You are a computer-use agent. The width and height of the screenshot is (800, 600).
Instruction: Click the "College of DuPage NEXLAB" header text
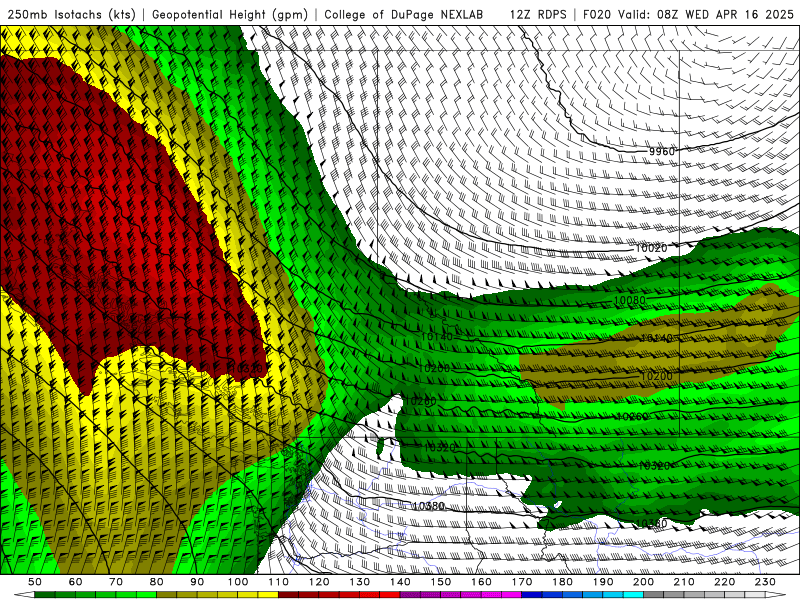404,15
